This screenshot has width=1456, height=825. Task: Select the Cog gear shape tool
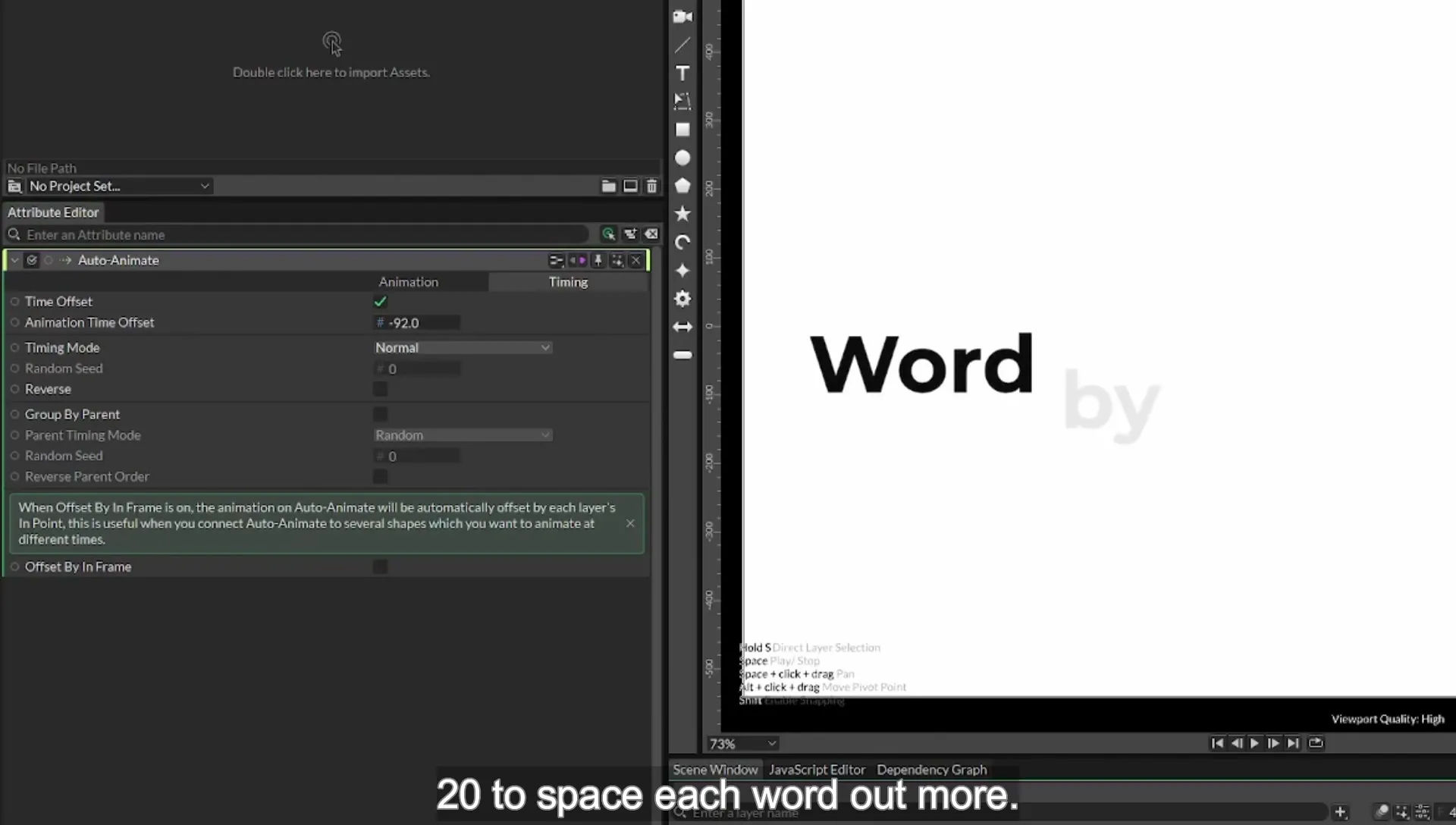tap(682, 299)
